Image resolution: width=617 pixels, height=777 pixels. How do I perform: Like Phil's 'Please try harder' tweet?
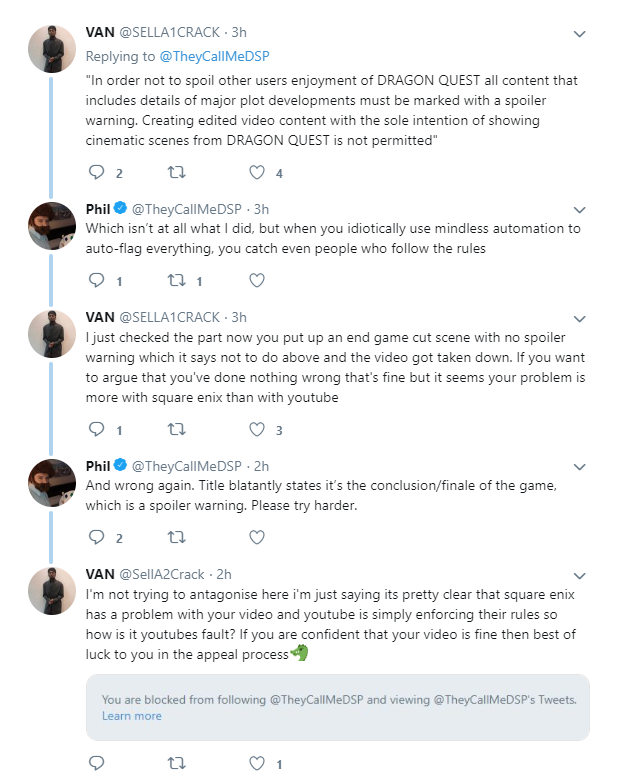pyautogui.click(x=257, y=537)
